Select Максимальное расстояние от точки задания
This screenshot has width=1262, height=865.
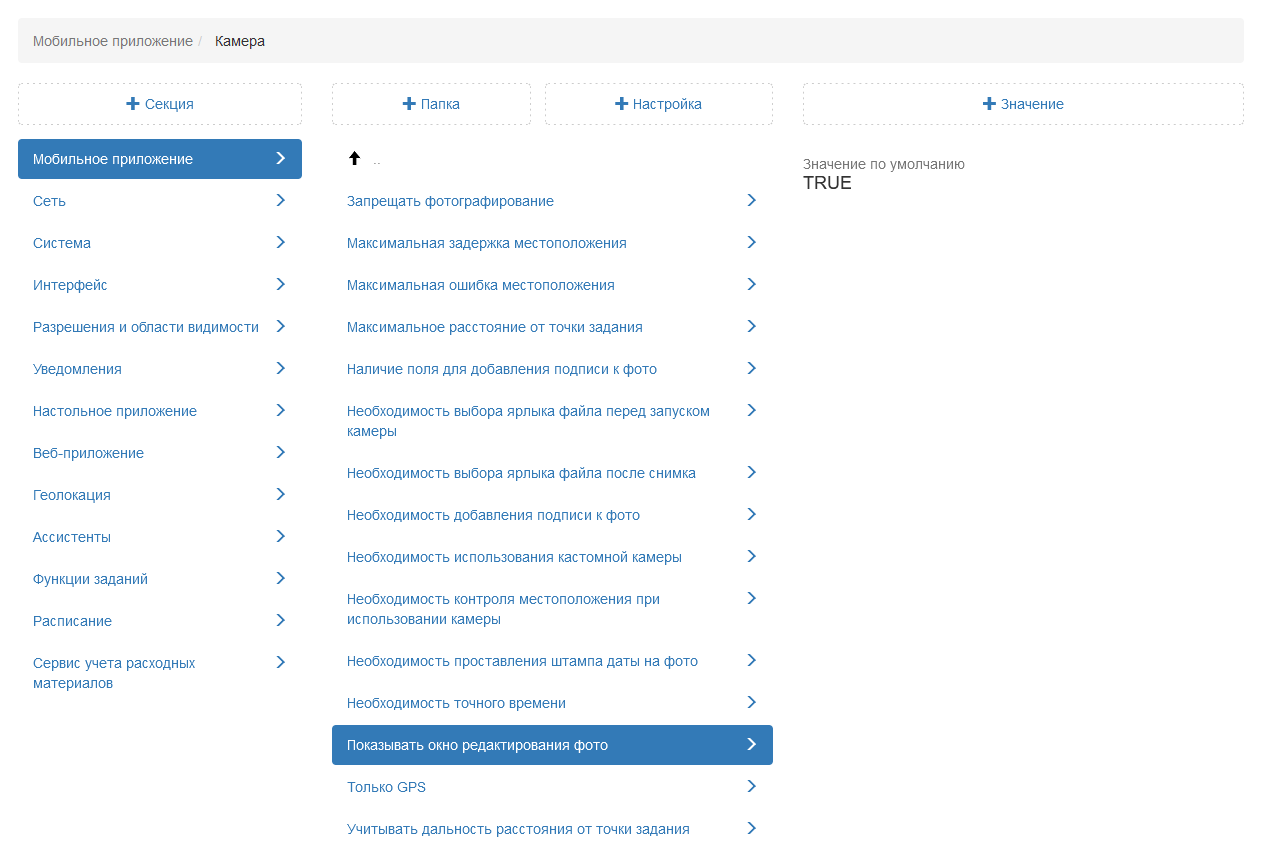coord(552,327)
